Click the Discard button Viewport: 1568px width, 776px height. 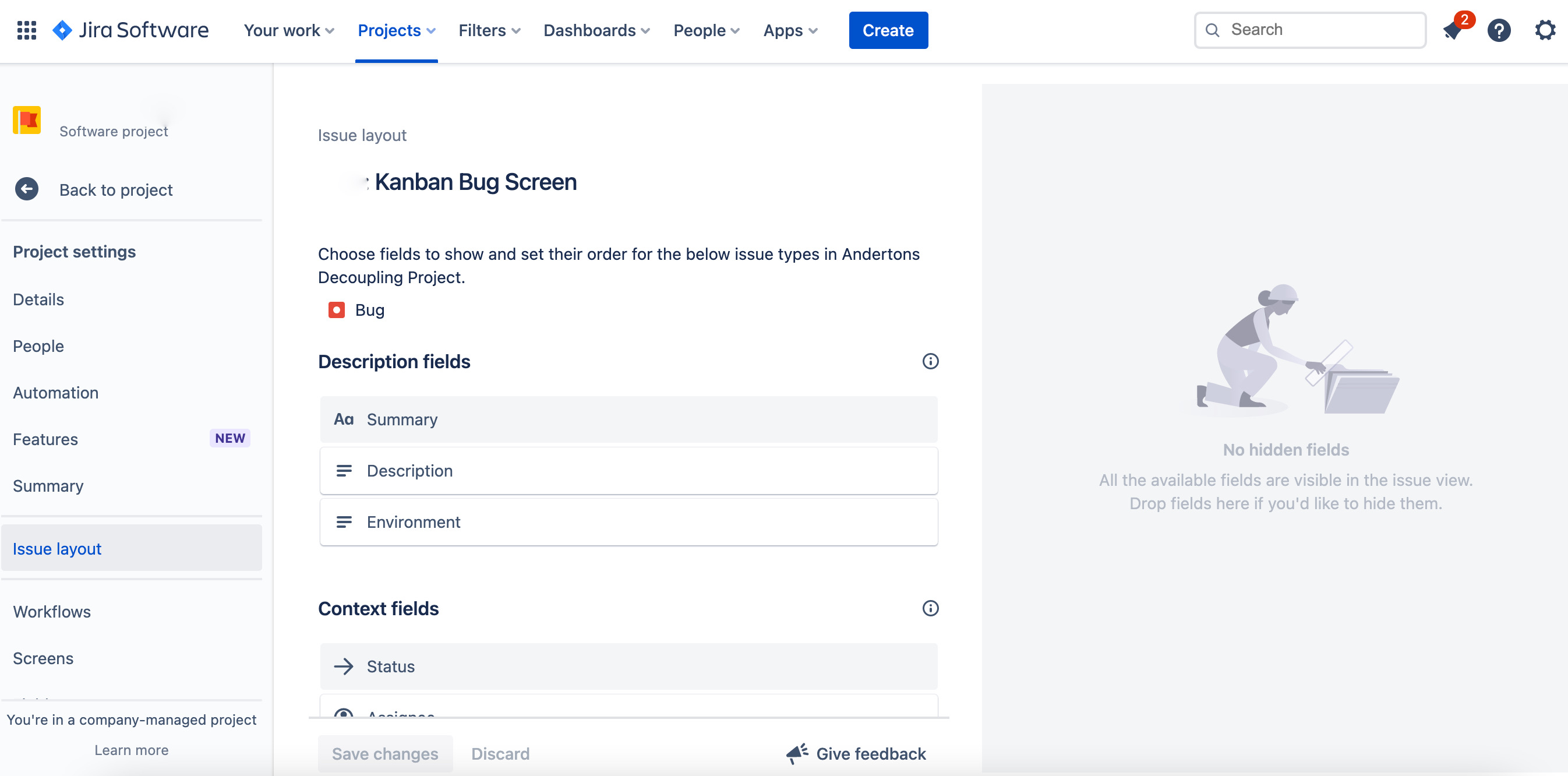coord(500,753)
